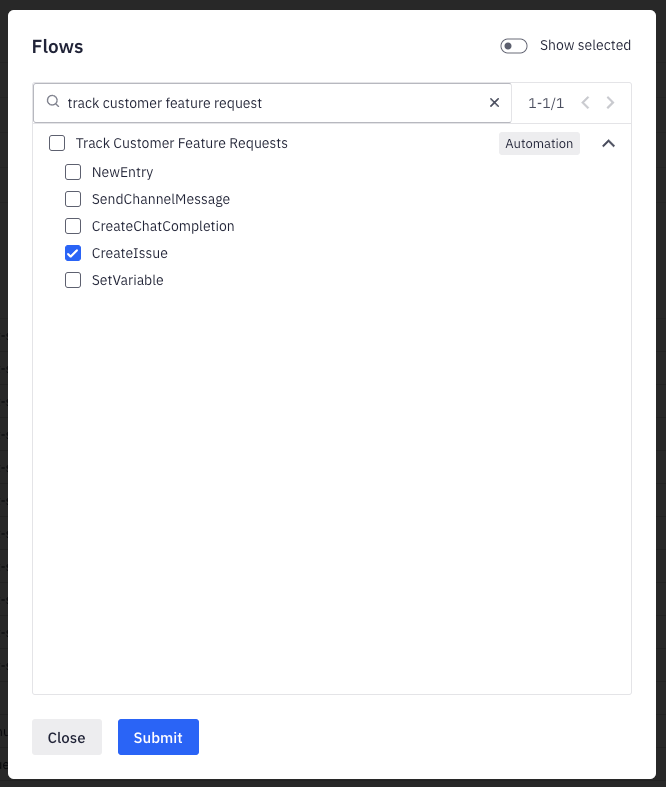The width and height of the screenshot is (666, 787).
Task: Uncheck the CreateIssue checkbox
Action: [x=73, y=253]
